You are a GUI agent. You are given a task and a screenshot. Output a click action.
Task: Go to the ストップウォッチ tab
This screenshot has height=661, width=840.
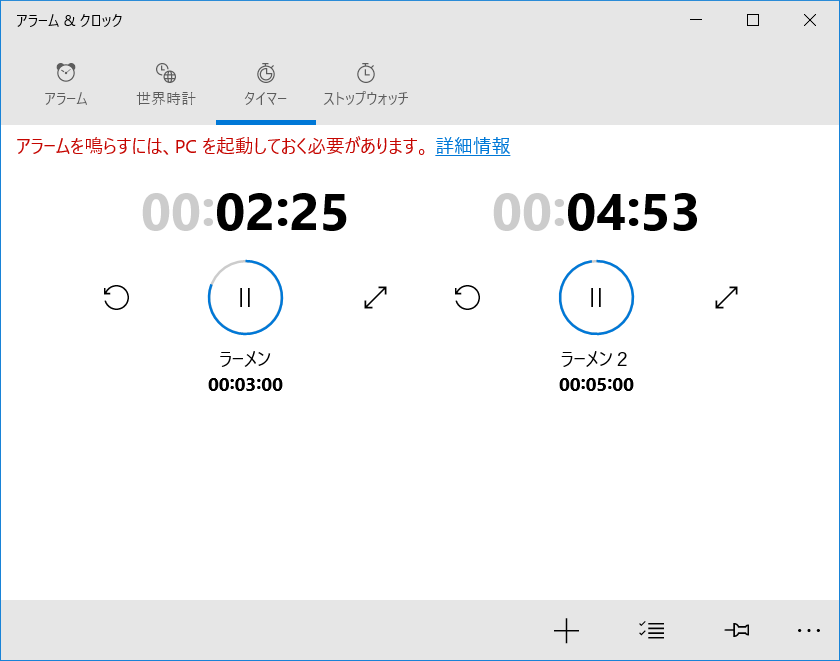click(366, 85)
